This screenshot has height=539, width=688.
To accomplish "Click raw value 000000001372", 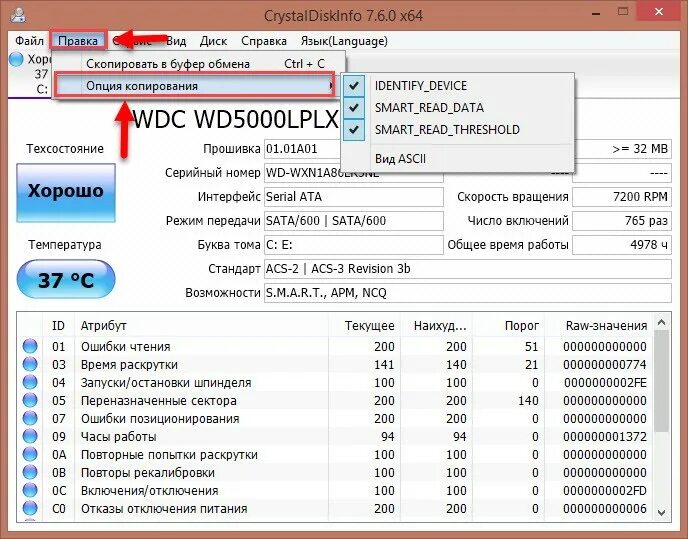I will (x=605, y=437).
